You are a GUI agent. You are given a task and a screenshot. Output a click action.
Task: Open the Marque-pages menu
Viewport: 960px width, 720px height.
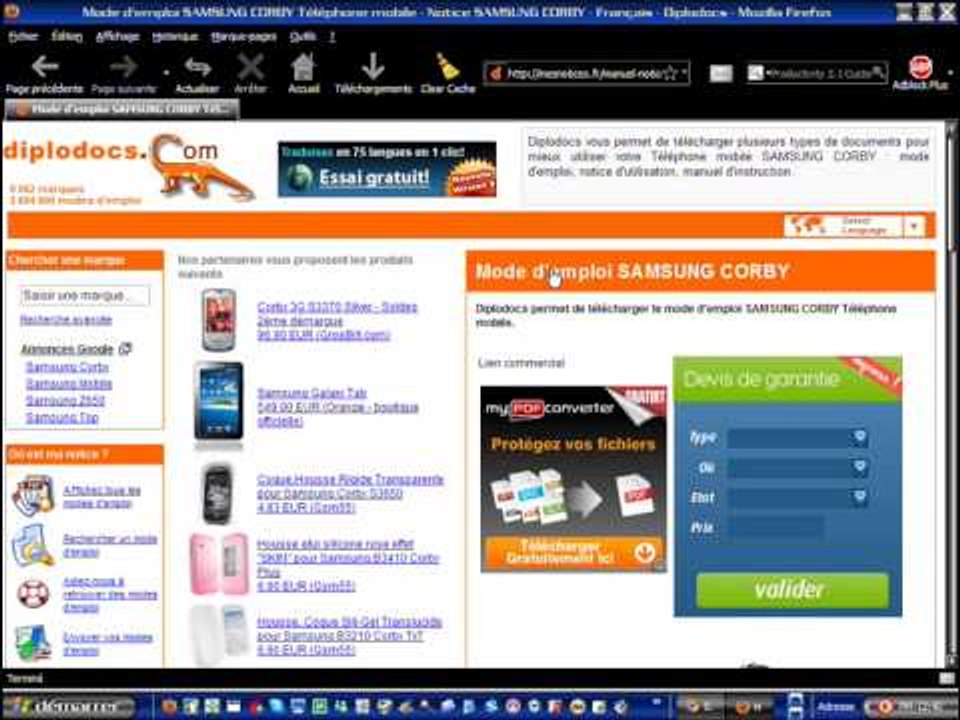pyautogui.click(x=244, y=37)
